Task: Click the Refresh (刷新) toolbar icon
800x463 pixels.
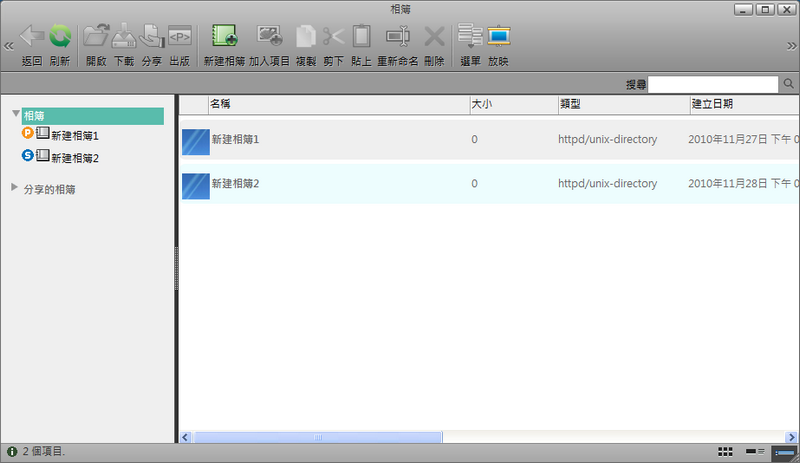Action: pyautogui.click(x=60, y=38)
